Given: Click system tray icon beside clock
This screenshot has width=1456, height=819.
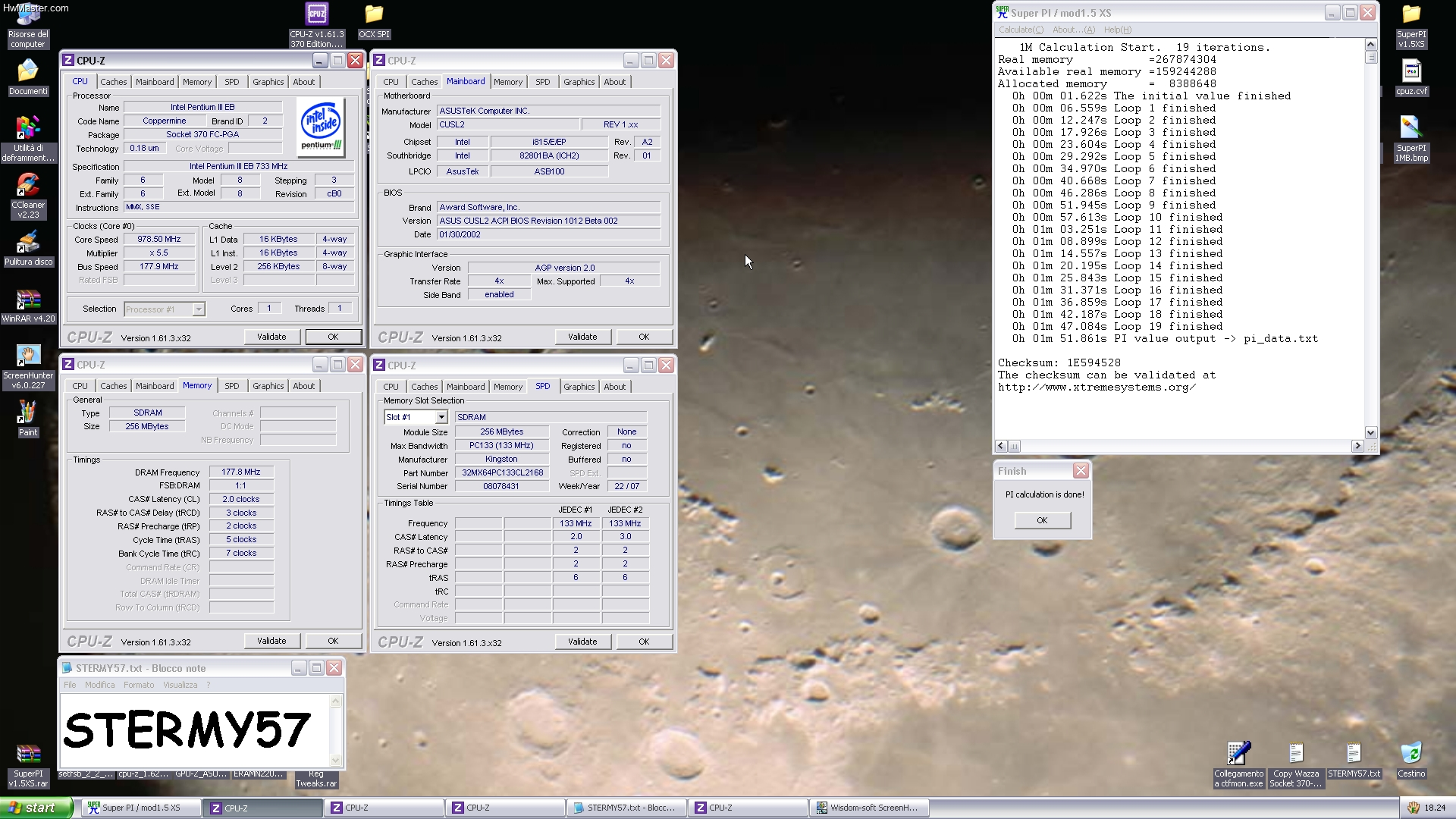Looking at the screenshot, I should click(1413, 808).
